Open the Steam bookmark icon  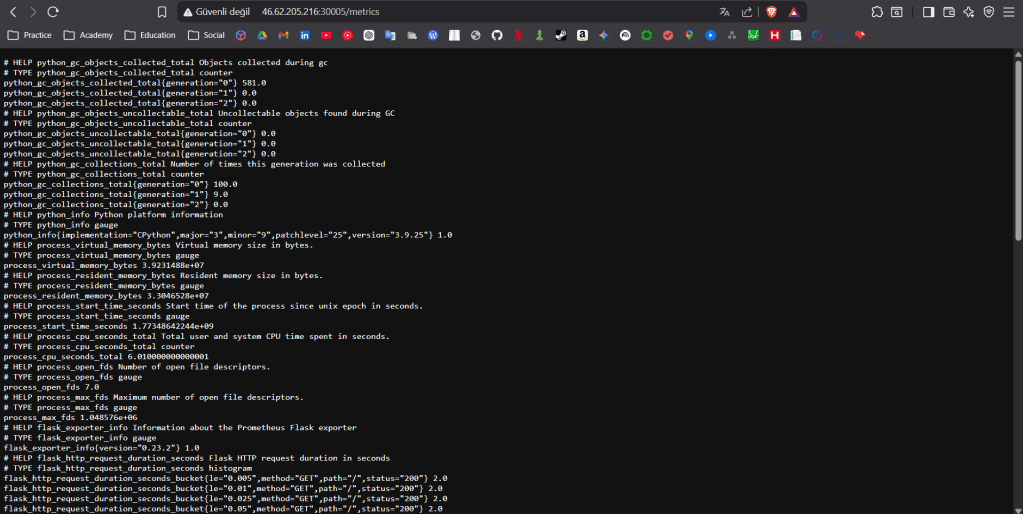[561, 35]
